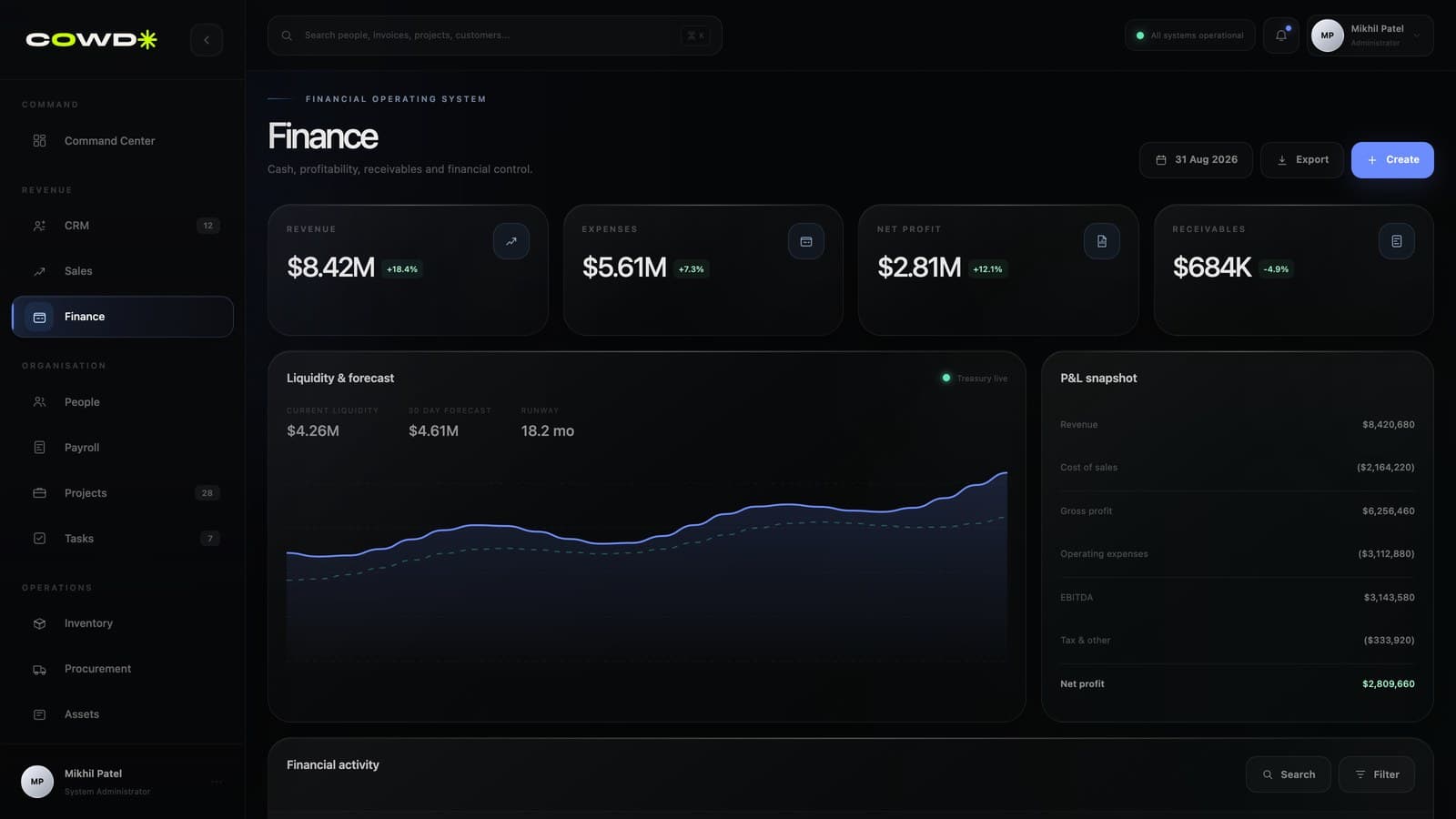Navigate to Payroll
The height and width of the screenshot is (819, 1456).
123,448
